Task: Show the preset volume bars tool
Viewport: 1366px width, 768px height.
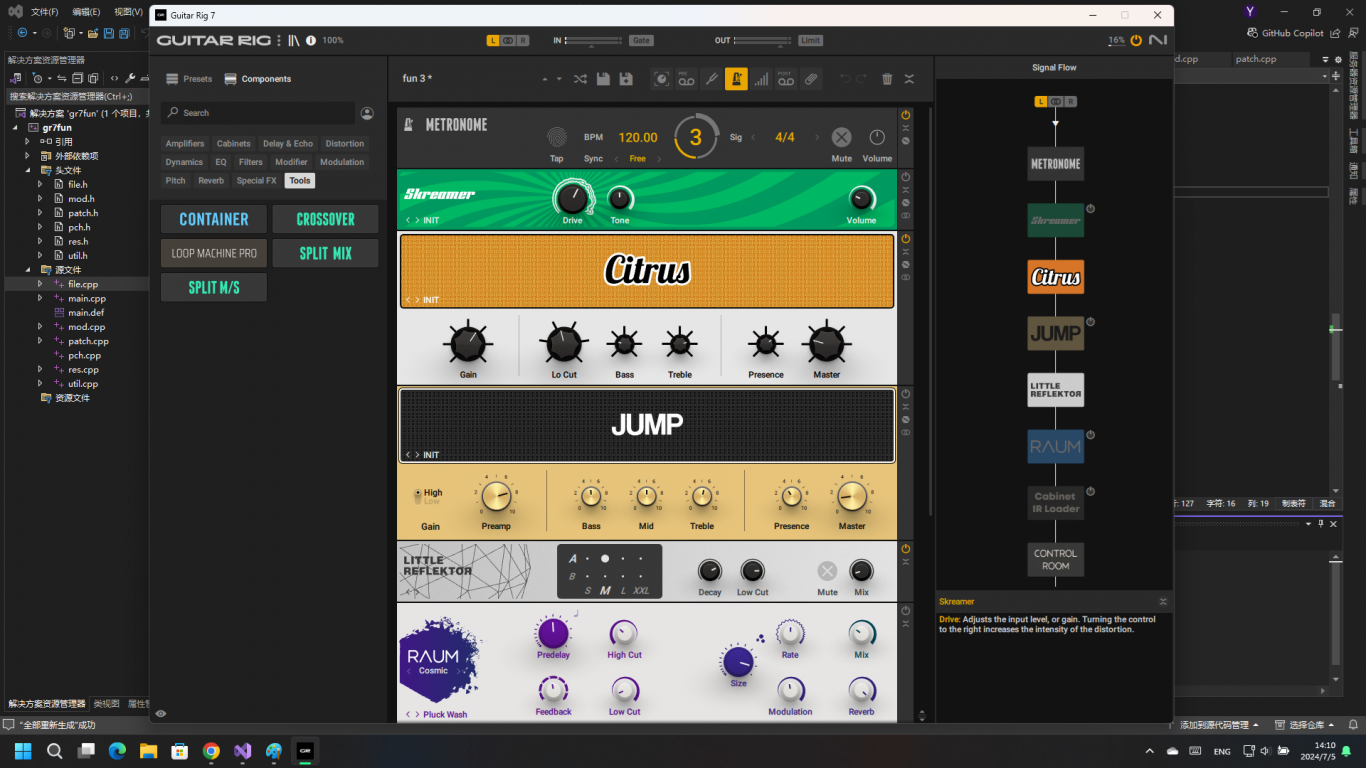Action: pyautogui.click(x=761, y=79)
